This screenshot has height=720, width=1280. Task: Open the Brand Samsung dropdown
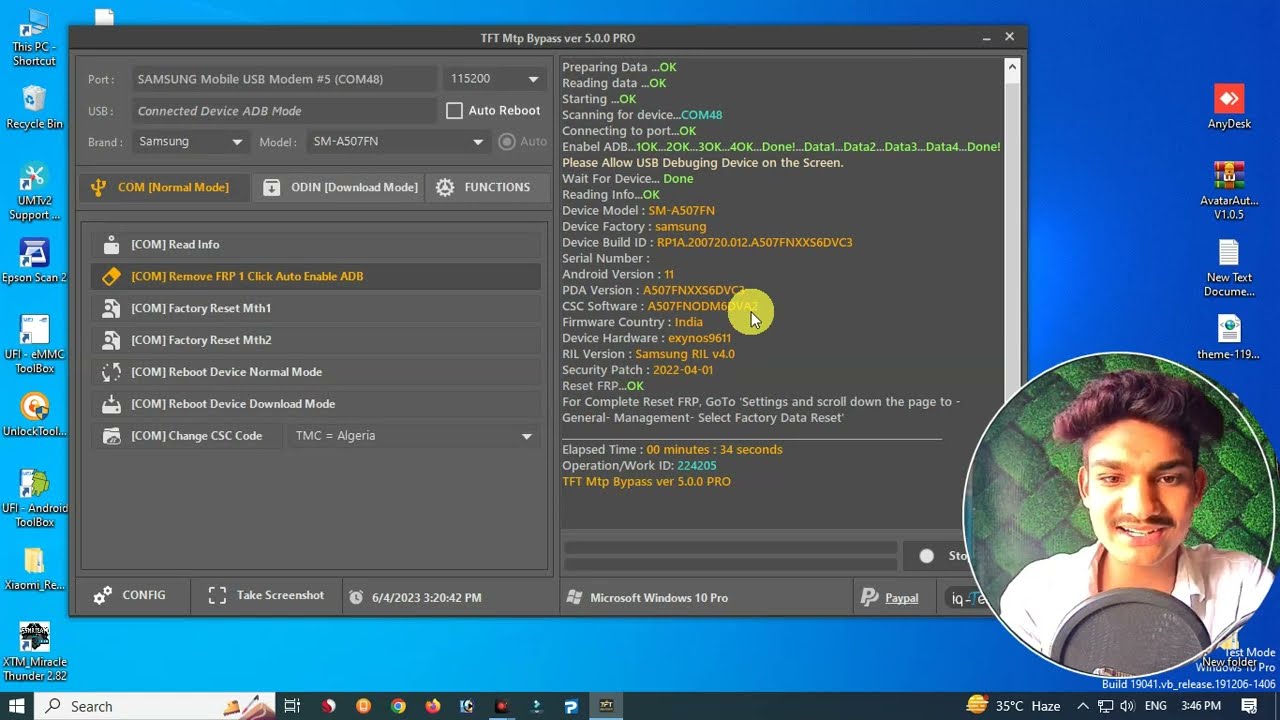coord(190,142)
